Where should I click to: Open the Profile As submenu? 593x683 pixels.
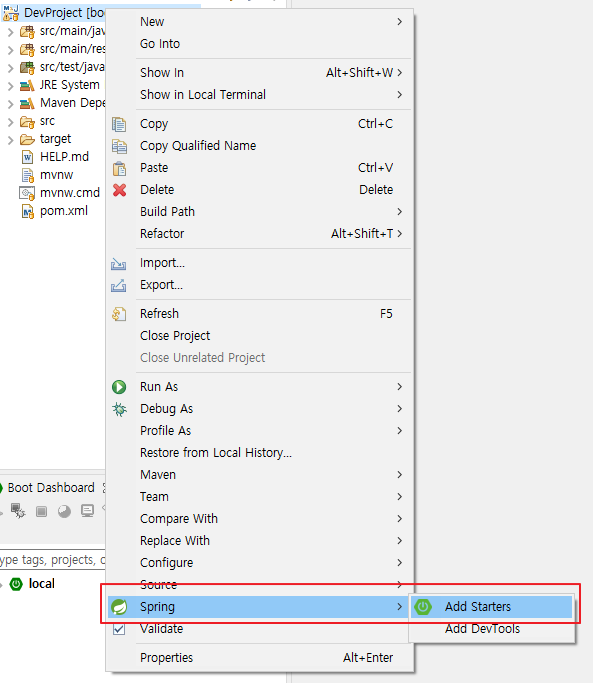pos(260,431)
